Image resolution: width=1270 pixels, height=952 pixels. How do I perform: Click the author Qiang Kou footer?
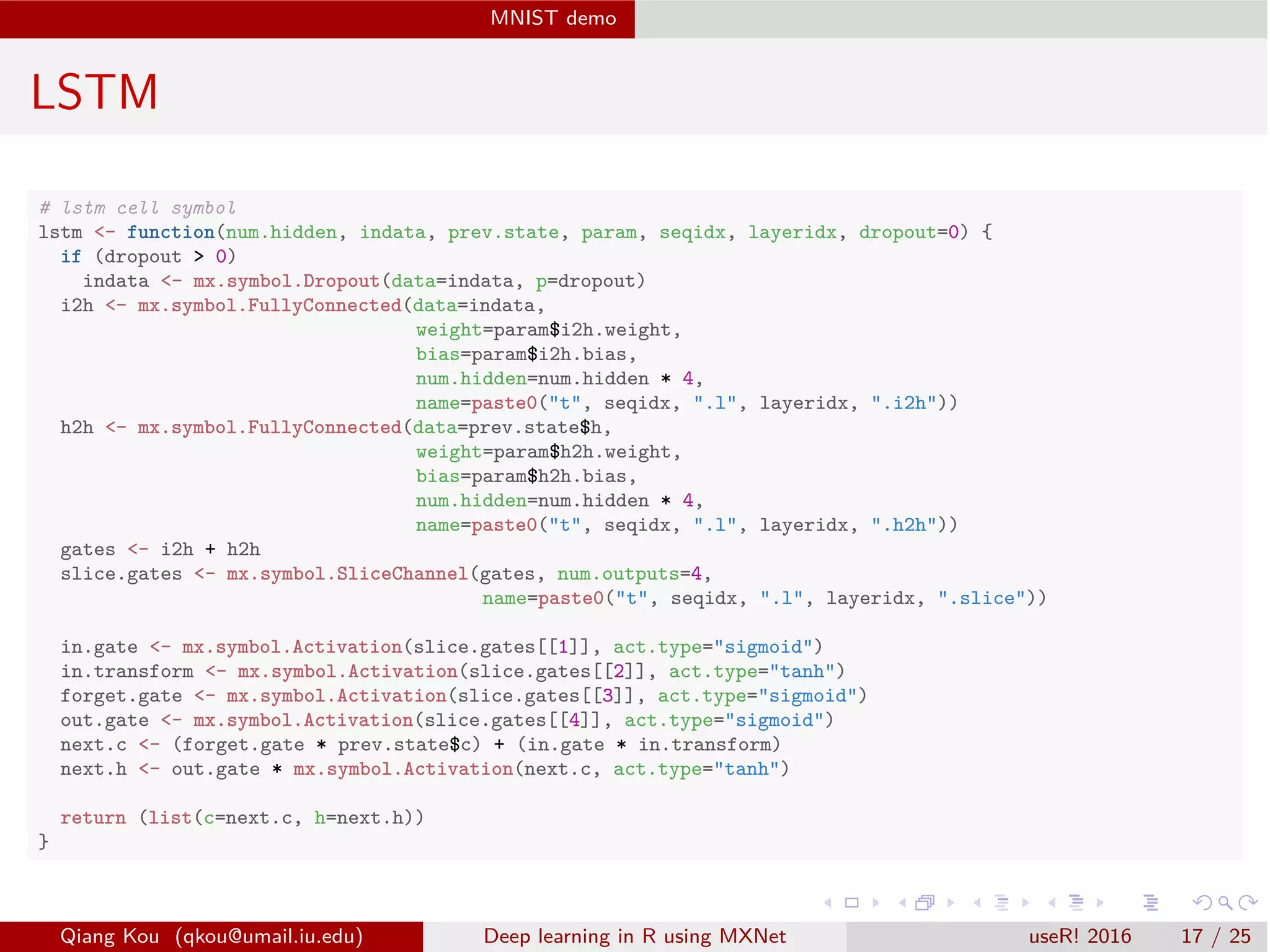point(211,936)
